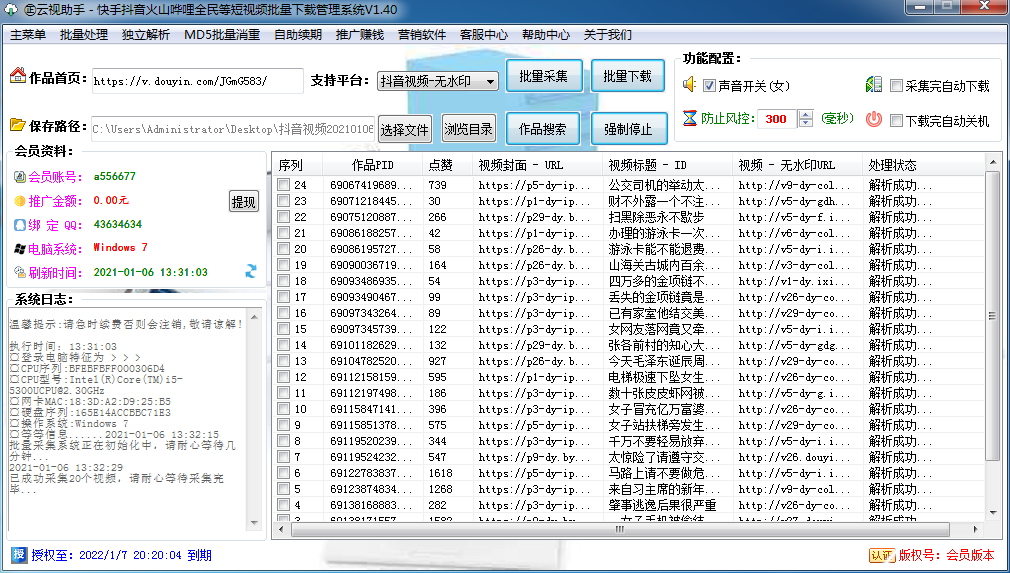Select the row titled 扫黑除恶永不歇步
Image resolution: width=1010 pixels, height=573 pixels.
tap(631, 217)
